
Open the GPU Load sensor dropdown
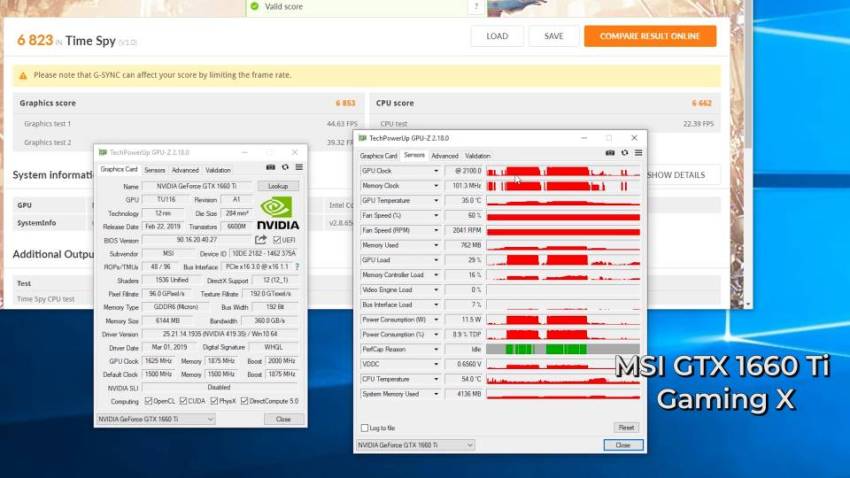point(436,261)
